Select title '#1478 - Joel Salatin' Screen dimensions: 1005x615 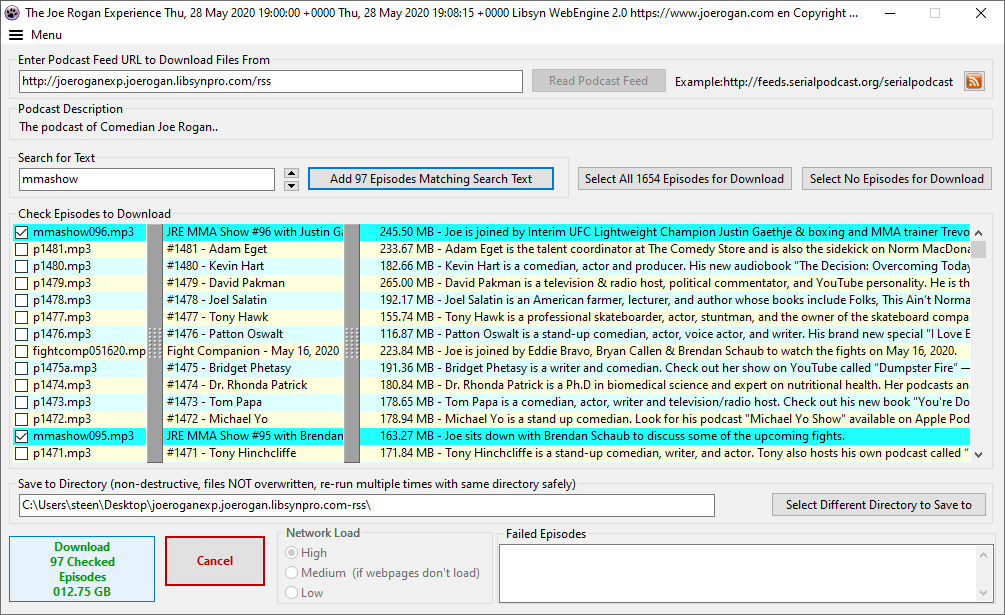tap(217, 300)
